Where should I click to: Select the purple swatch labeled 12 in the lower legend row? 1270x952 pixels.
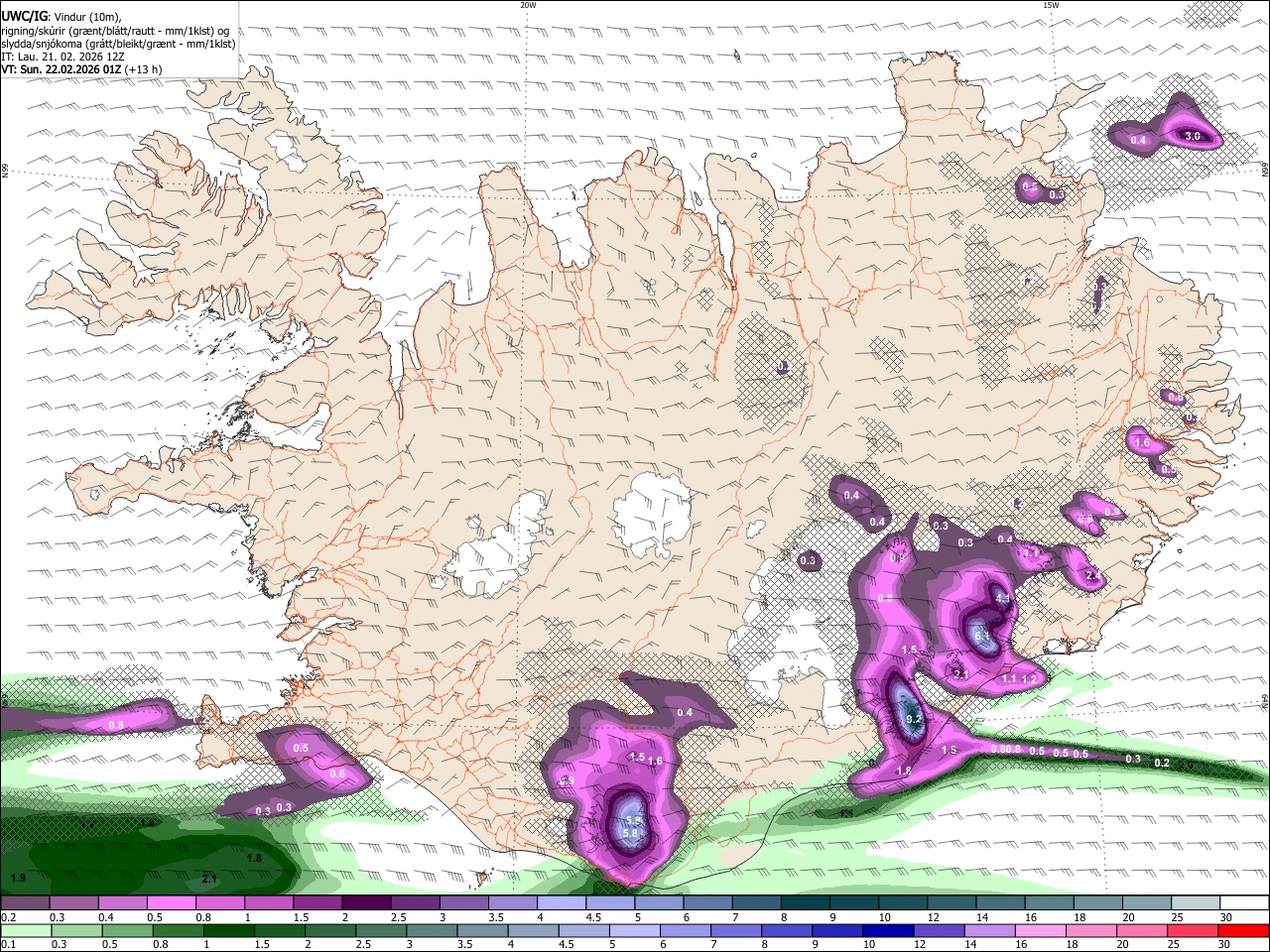tap(940, 930)
